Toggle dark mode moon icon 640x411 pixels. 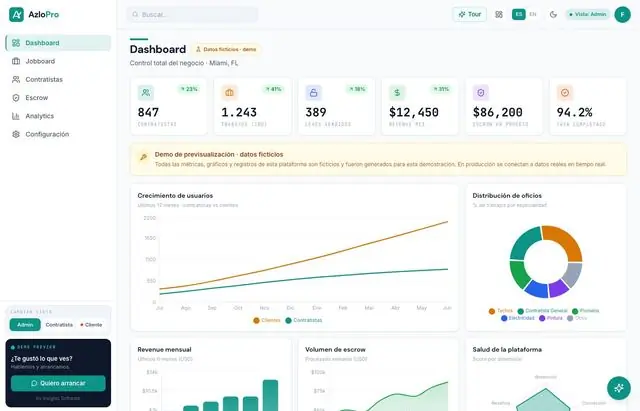point(553,14)
